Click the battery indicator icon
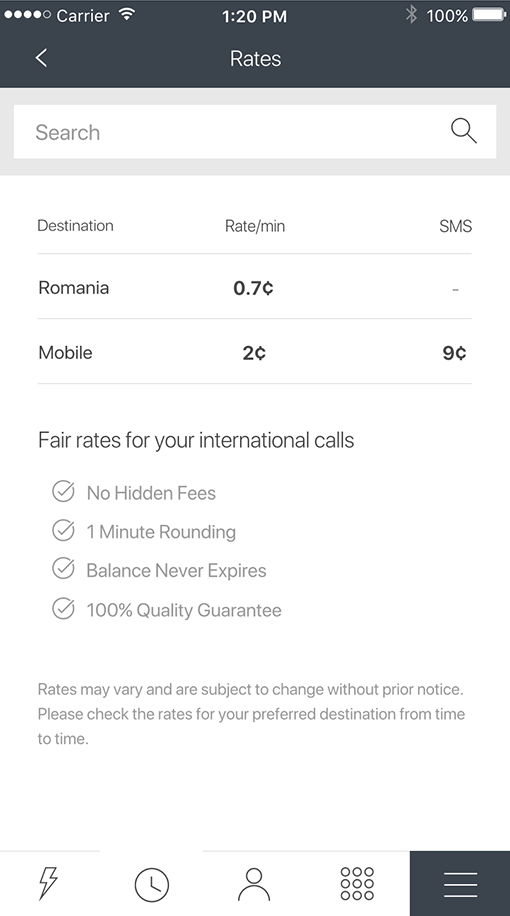This screenshot has height=916, width=510. click(x=488, y=15)
